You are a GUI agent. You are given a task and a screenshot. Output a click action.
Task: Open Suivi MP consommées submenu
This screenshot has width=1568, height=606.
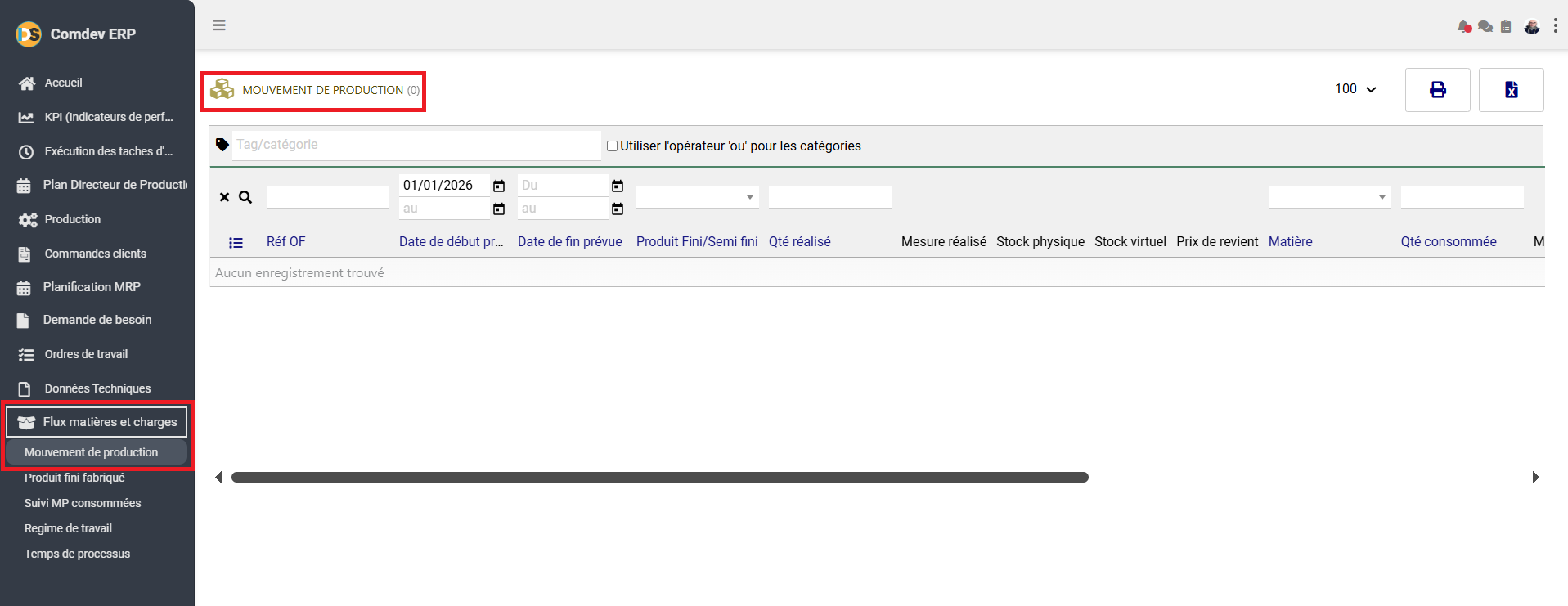[x=83, y=504]
